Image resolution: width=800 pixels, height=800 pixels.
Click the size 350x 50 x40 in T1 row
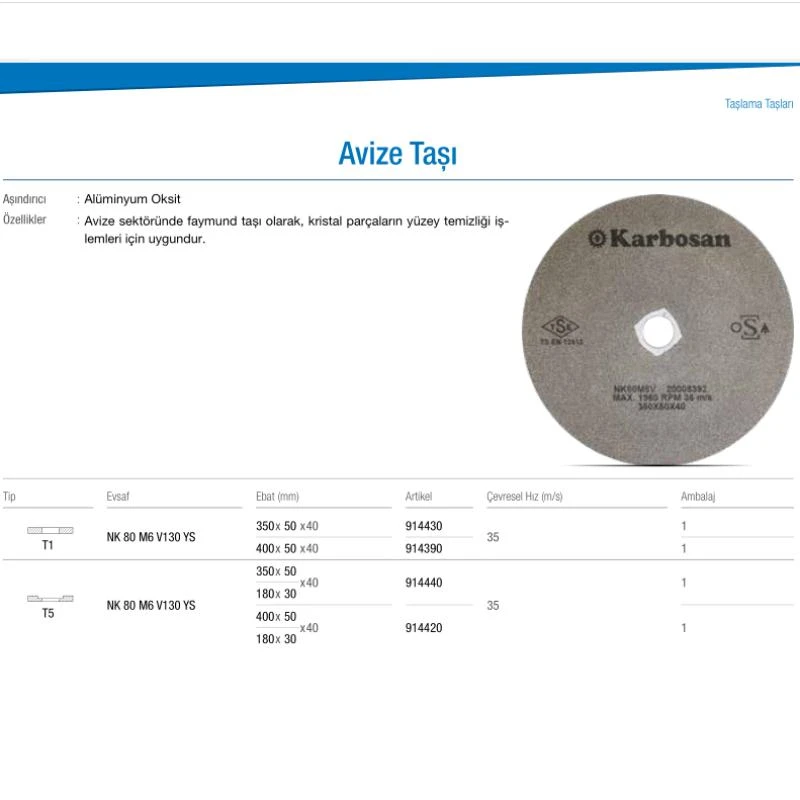click(287, 526)
